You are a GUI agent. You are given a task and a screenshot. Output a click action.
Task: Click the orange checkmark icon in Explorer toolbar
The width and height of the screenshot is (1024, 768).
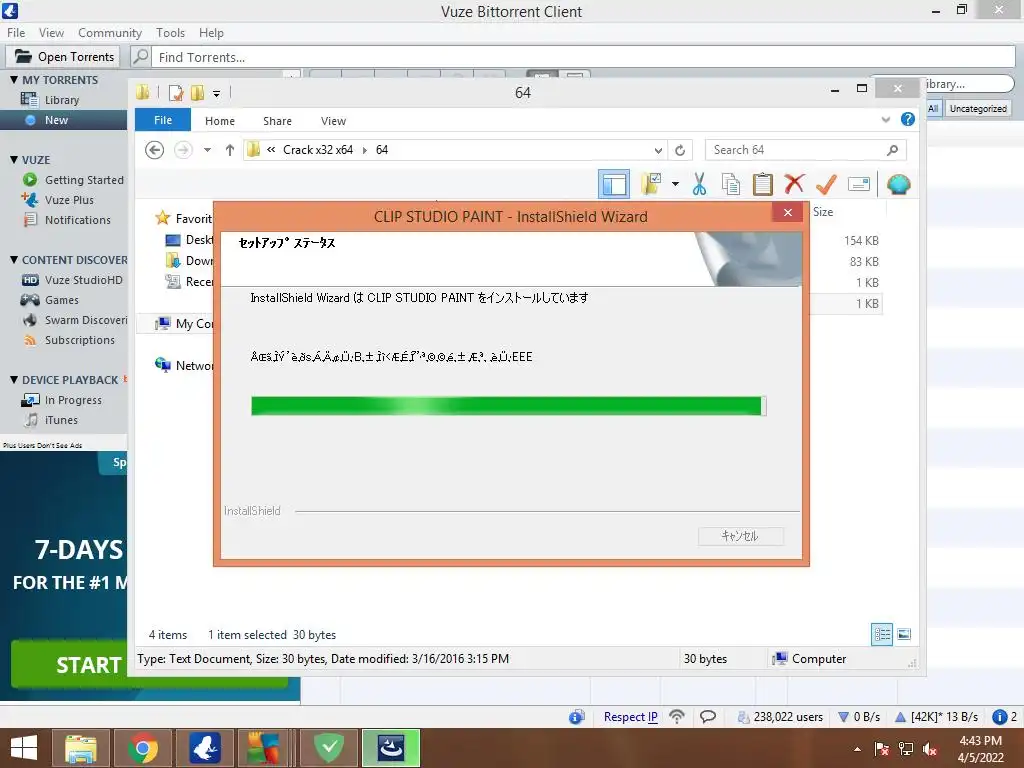pos(826,185)
